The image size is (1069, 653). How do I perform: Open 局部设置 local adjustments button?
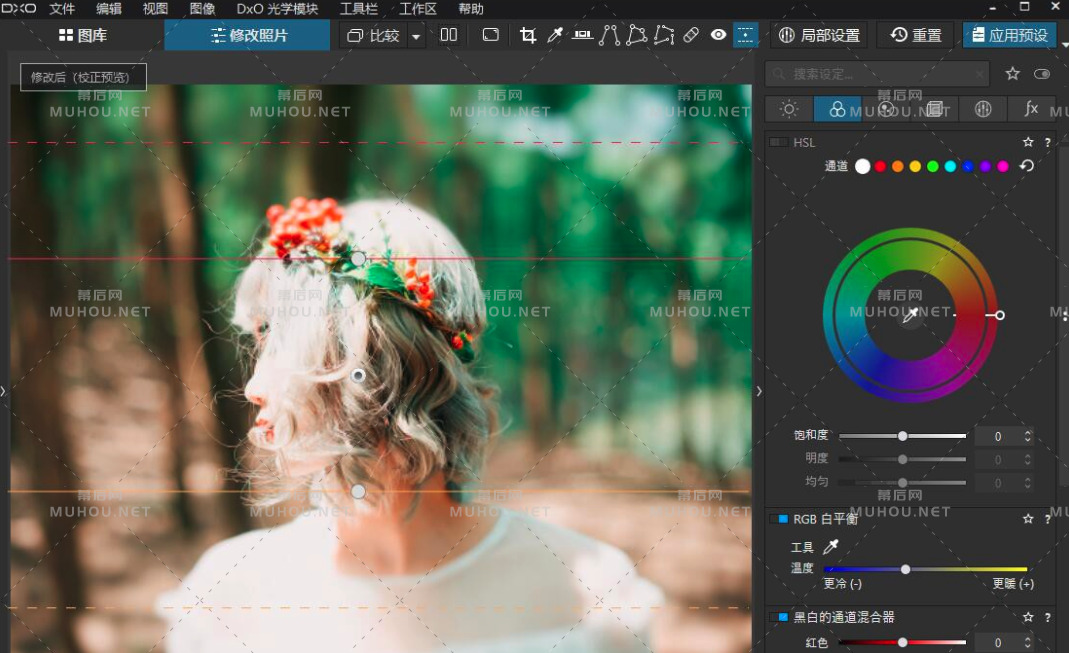[819, 35]
